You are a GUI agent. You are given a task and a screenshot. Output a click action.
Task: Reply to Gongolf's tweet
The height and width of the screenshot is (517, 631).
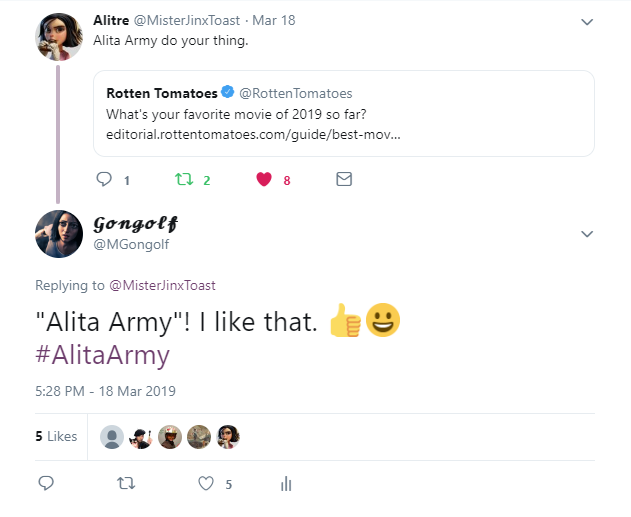click(45, 484)
